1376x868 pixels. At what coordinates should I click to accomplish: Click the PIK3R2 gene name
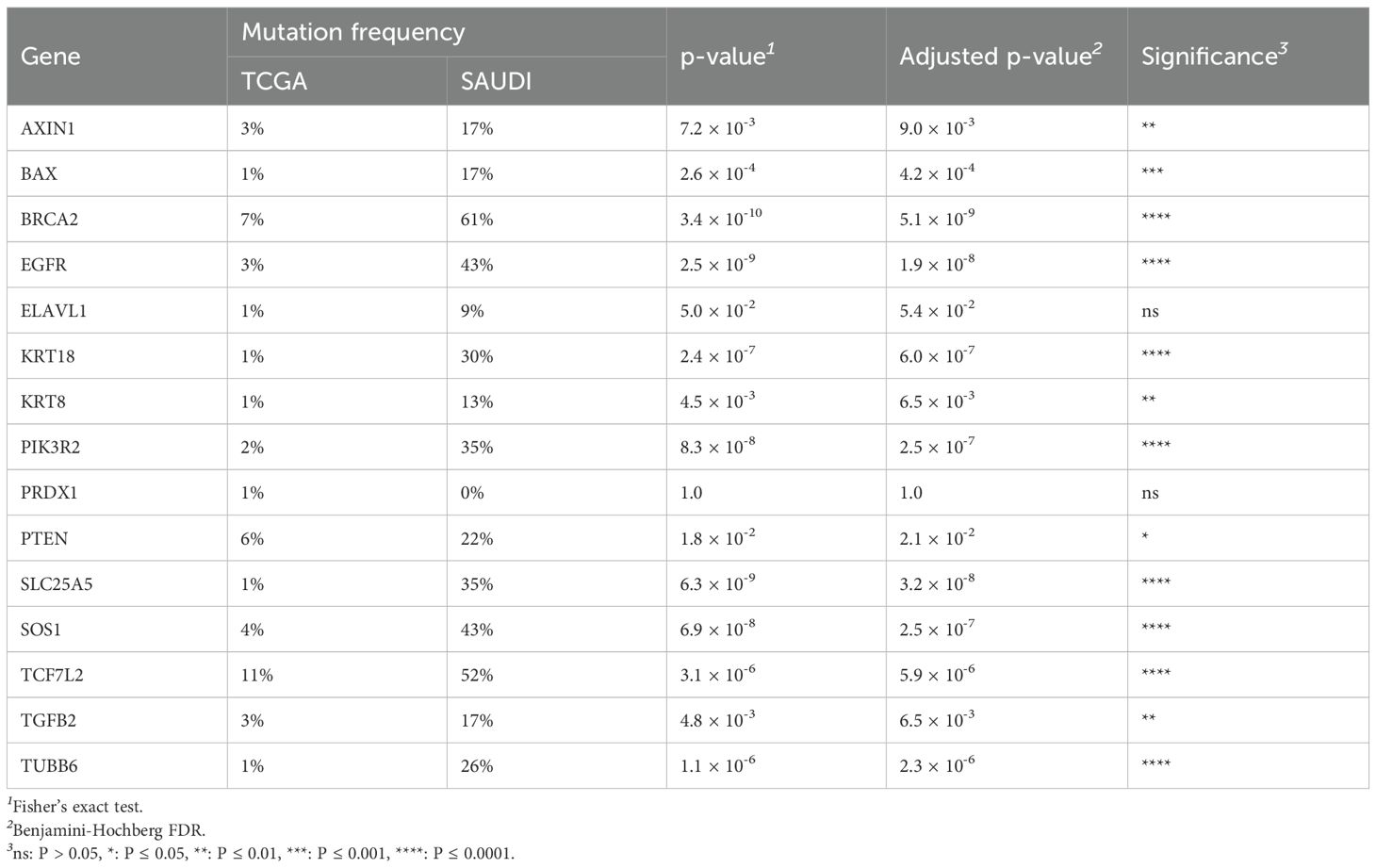pyautogui.click(x=51, y=448)
